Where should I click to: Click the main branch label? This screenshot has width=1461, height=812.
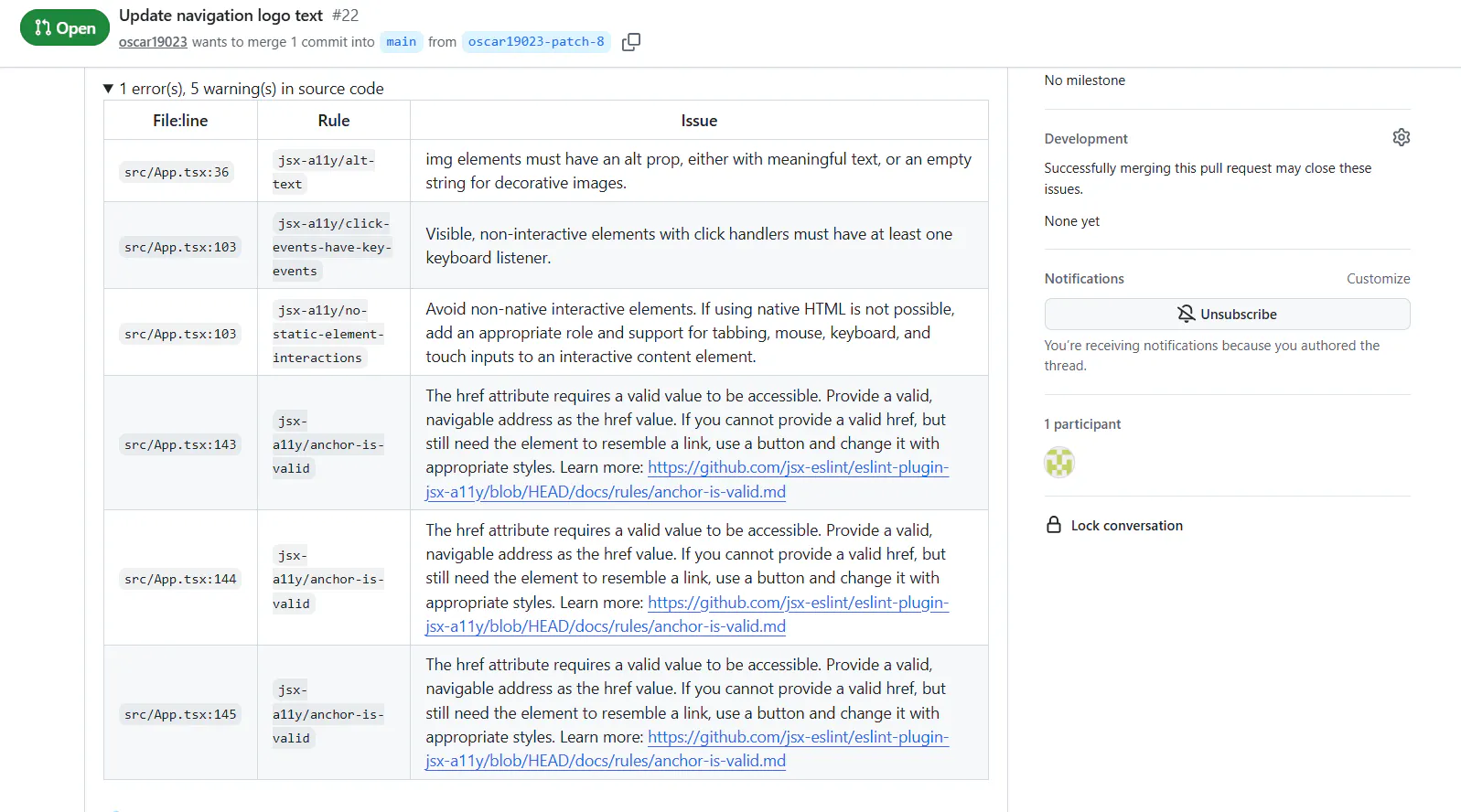tap(401, 42)
